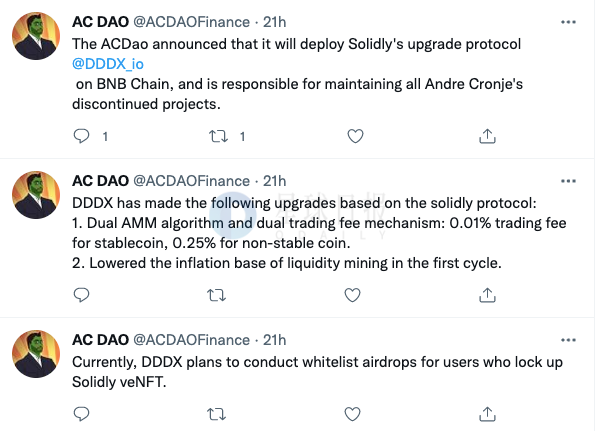Like the first tweet about BNB Chain

click(x=355, y=136)
